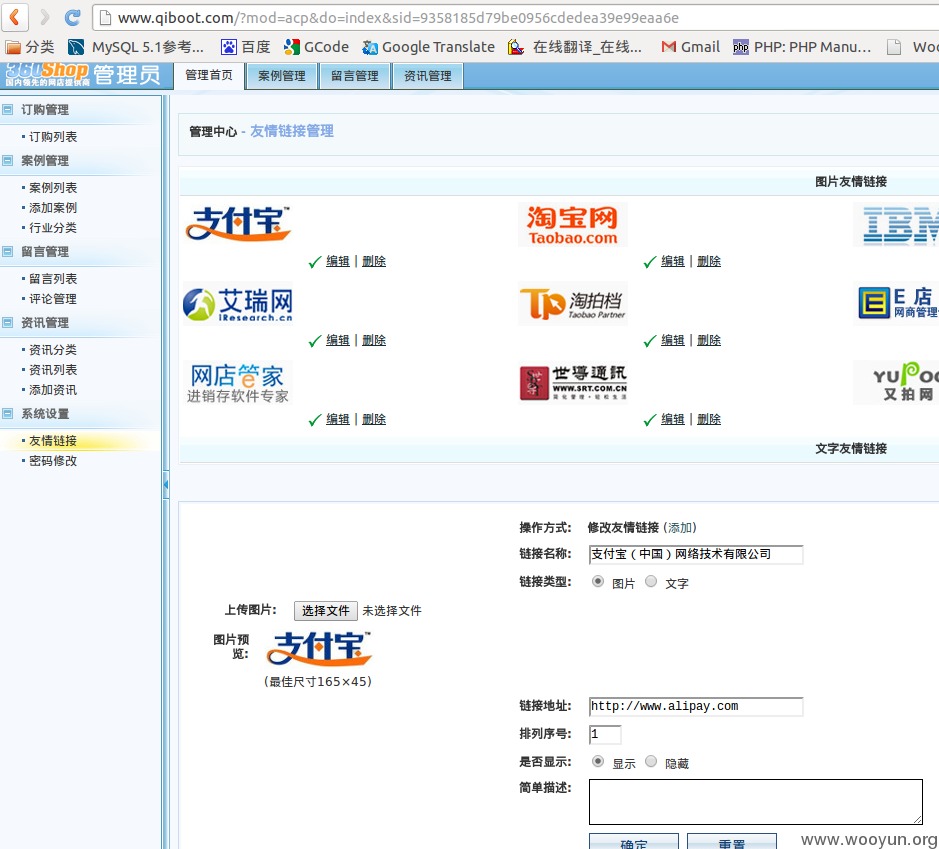Open the 在线翻译 bookmark
This screenshot has width=939, height=849.
(x=575, y=47)
